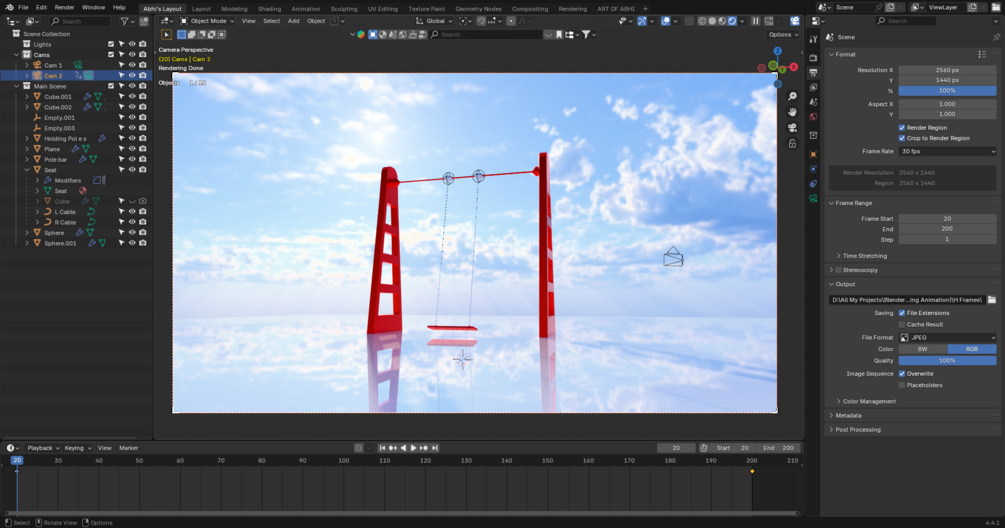Adjust the JPEG Quality slider
This screenshot has height=528, width=1005.
(x=947, y=361)
